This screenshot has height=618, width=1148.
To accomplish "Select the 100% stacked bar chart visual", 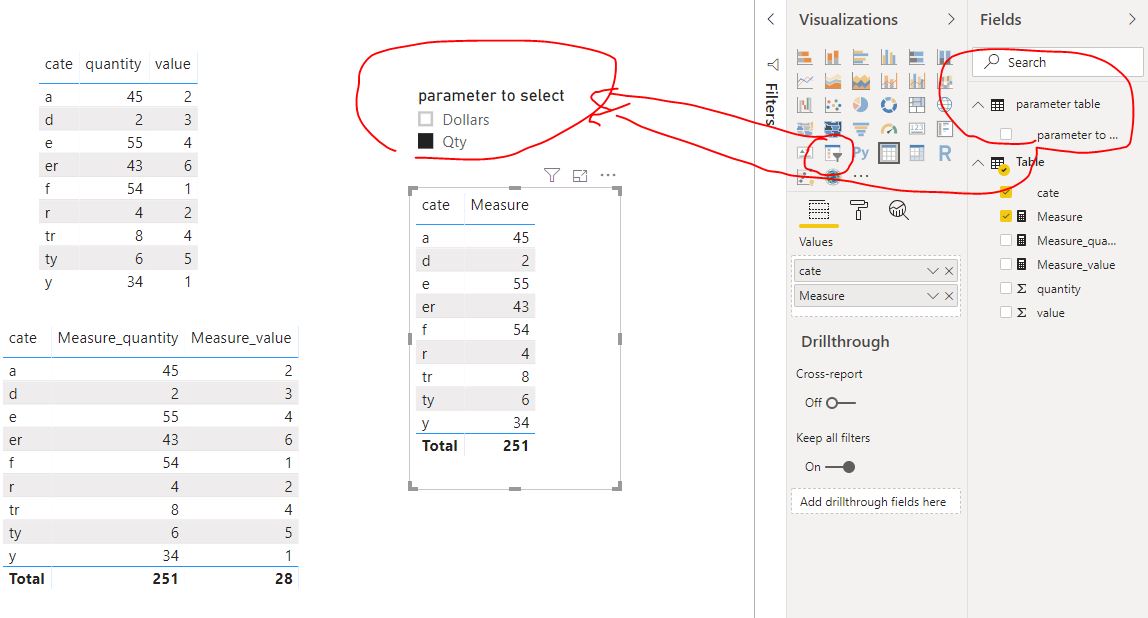I will click(917, 57).
